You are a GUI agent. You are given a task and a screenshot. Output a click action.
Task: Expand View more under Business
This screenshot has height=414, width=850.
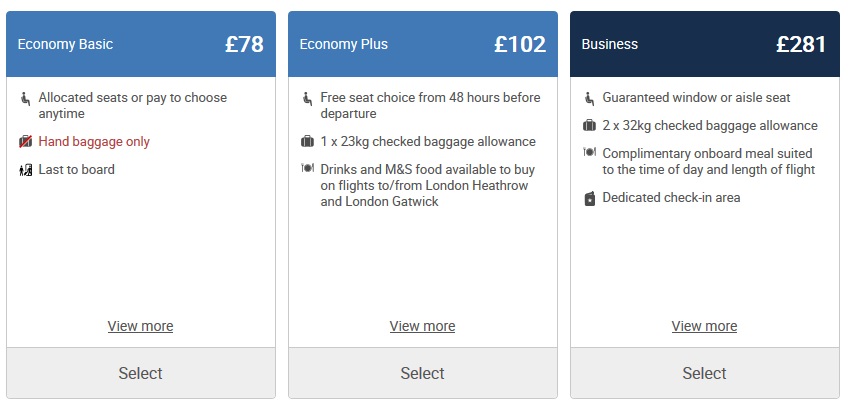[x=704, y=326]
